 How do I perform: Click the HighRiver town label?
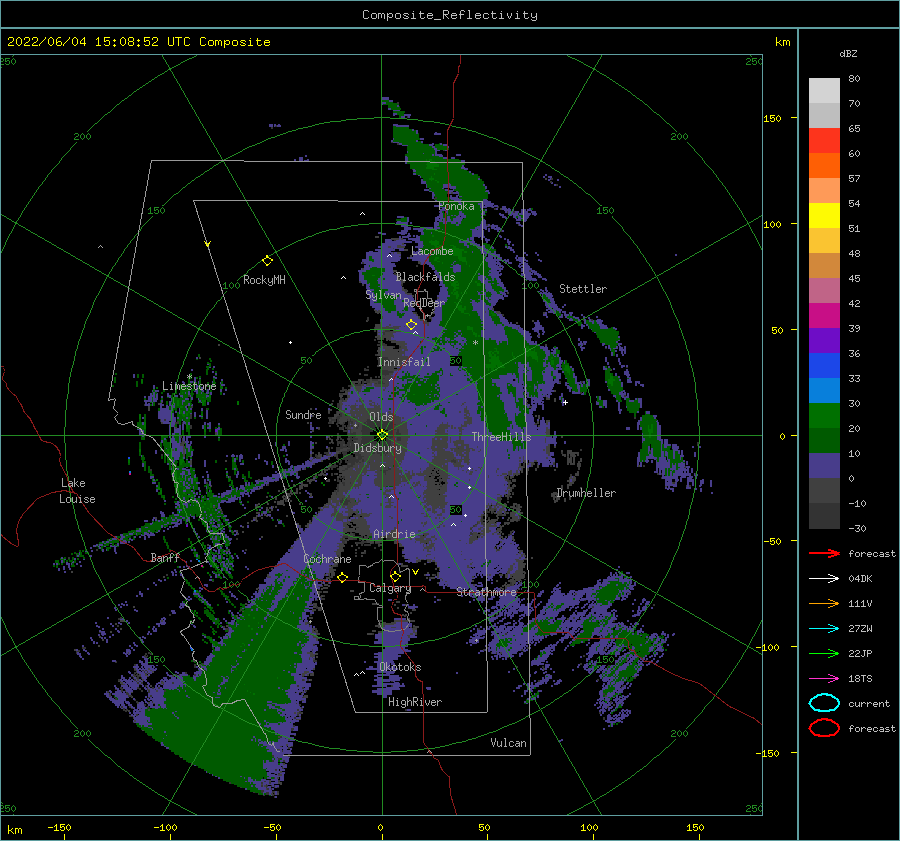coord(415,702)
